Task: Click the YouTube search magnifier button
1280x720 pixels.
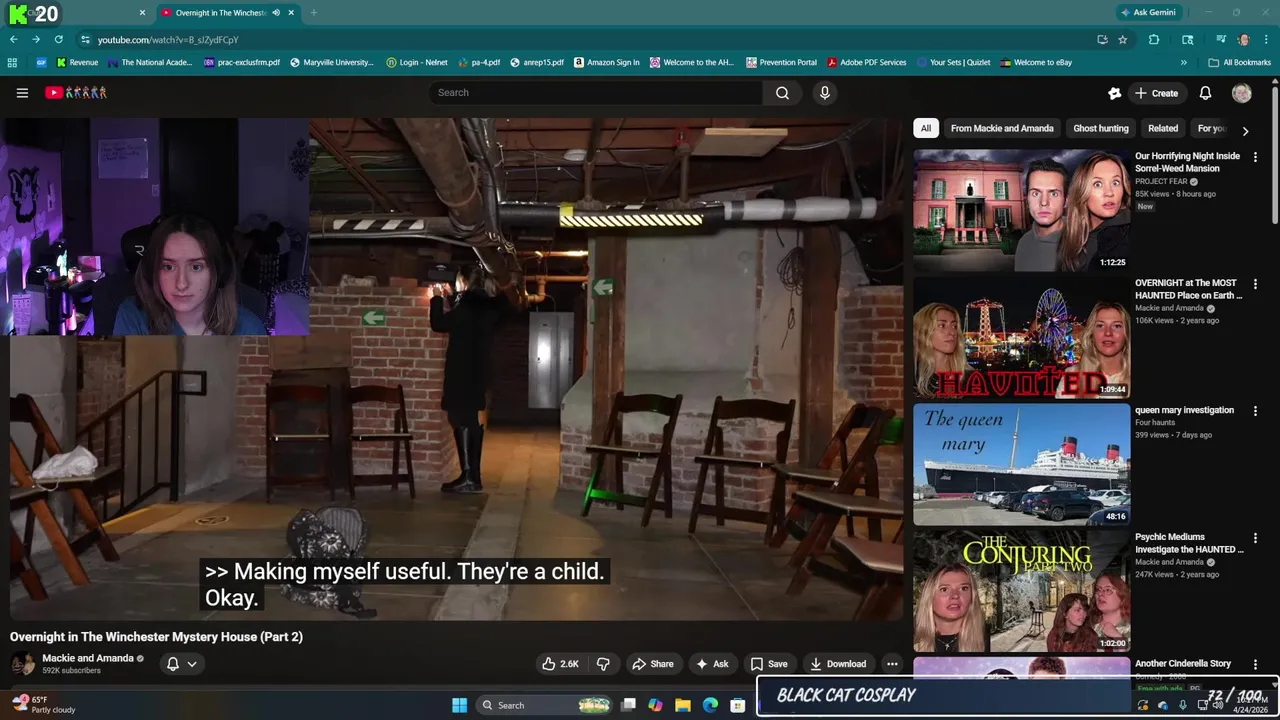Action: pos(782,93)
